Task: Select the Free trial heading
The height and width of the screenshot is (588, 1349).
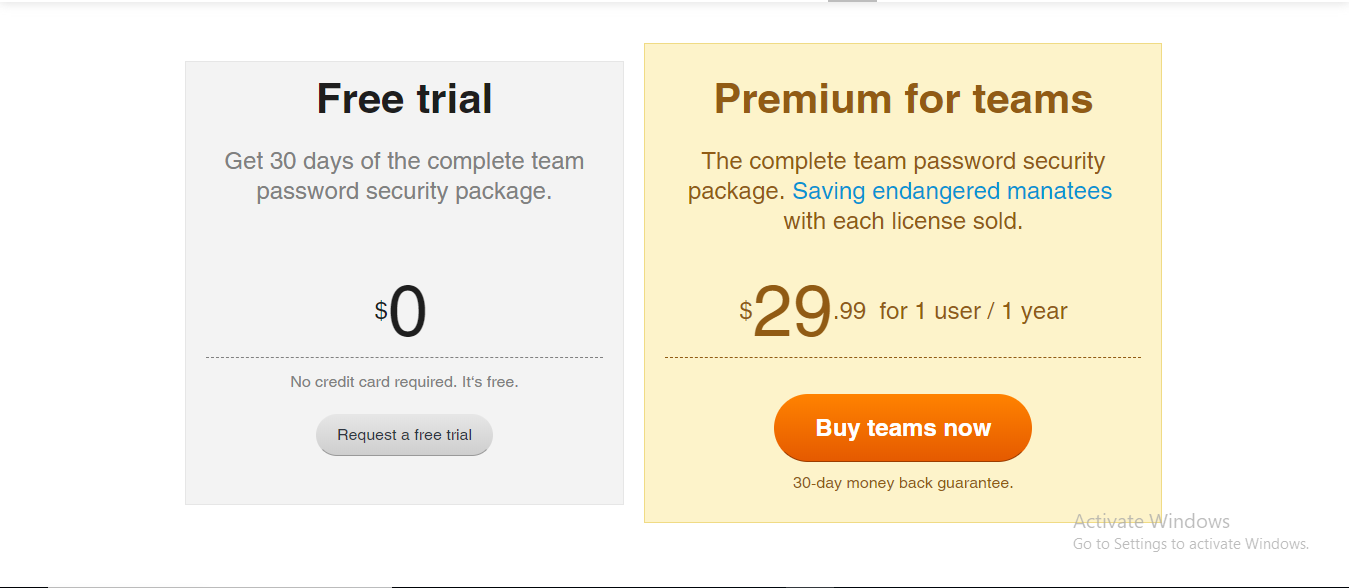Action: [404, 99]
